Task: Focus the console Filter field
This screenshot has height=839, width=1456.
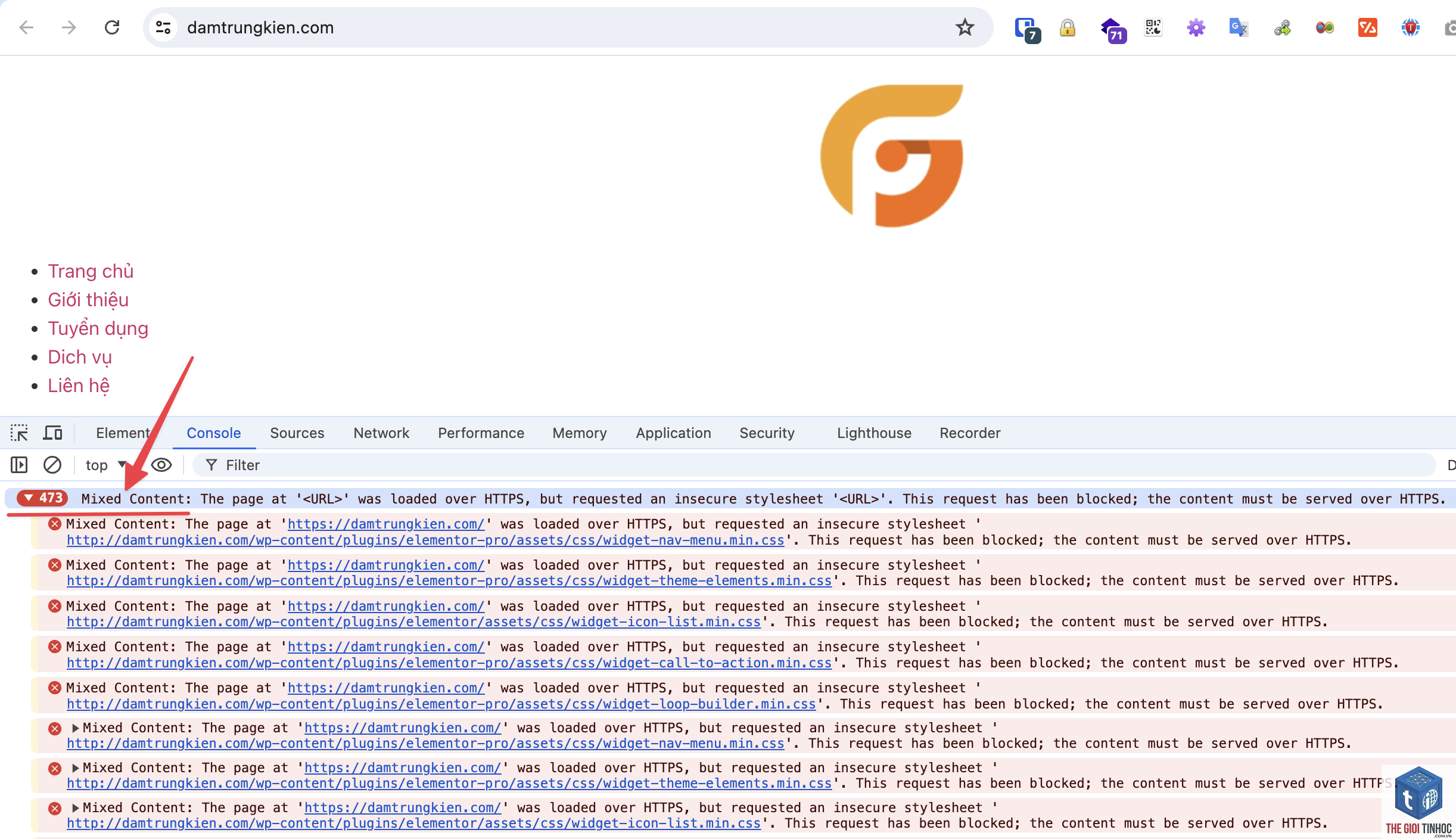Action: click(x=814, y=465)
